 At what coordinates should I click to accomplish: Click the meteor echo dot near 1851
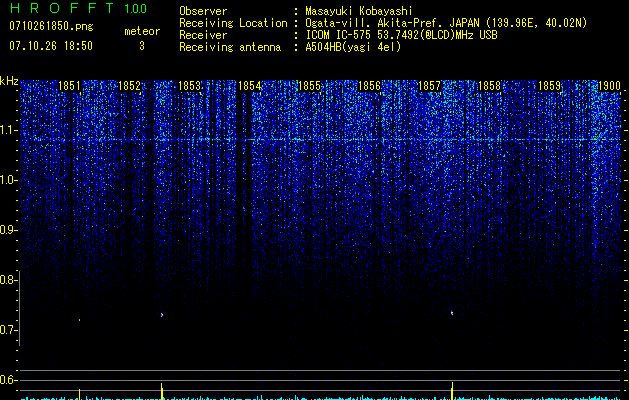[79, 320]
